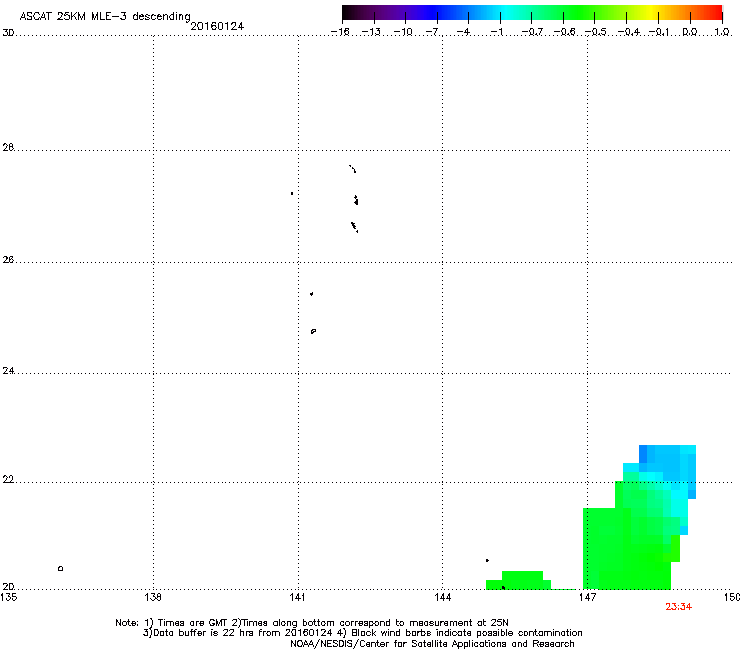Click the colorbar label "-7"

(432, 32)
